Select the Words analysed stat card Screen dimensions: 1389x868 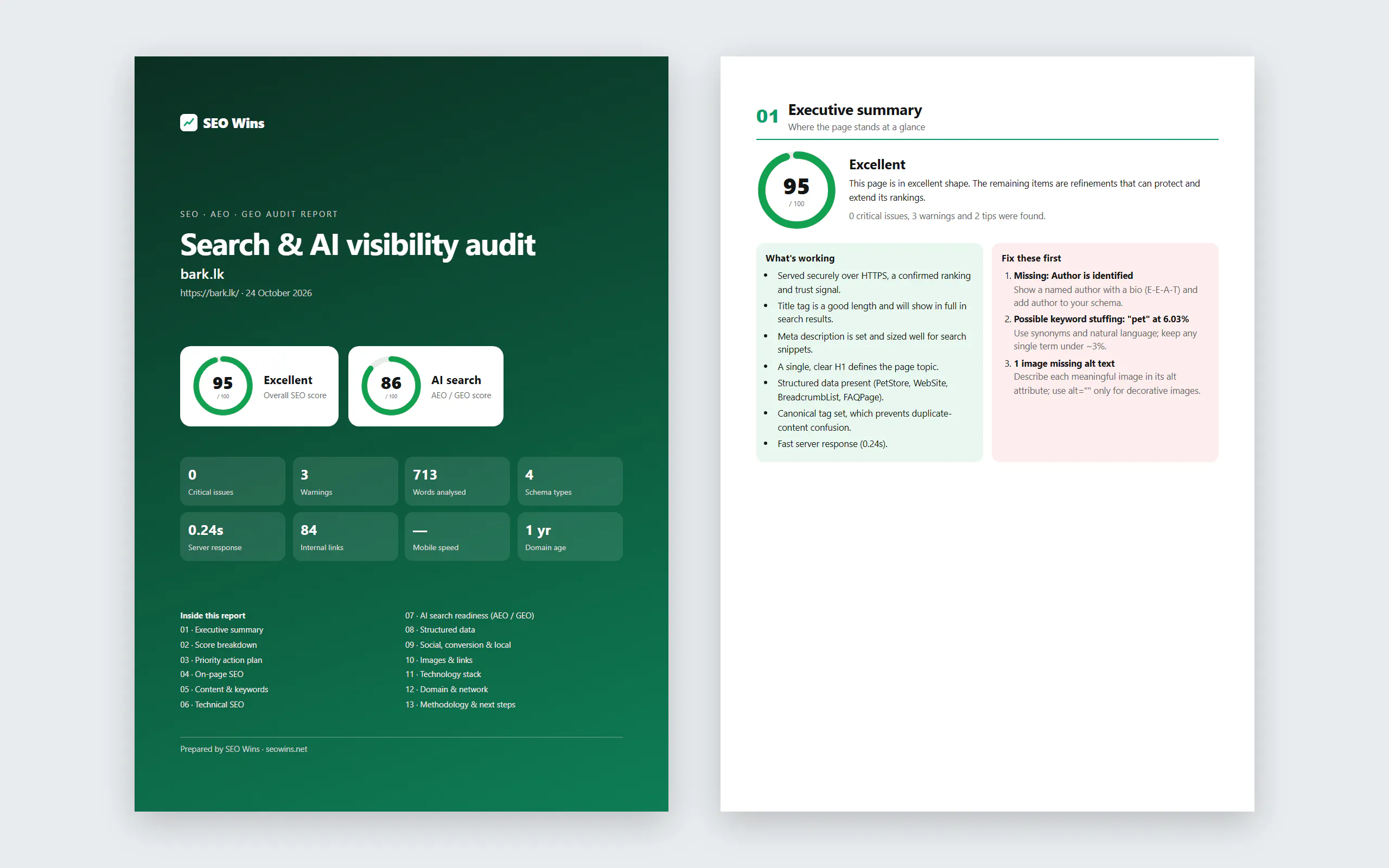tap(457, 481)
